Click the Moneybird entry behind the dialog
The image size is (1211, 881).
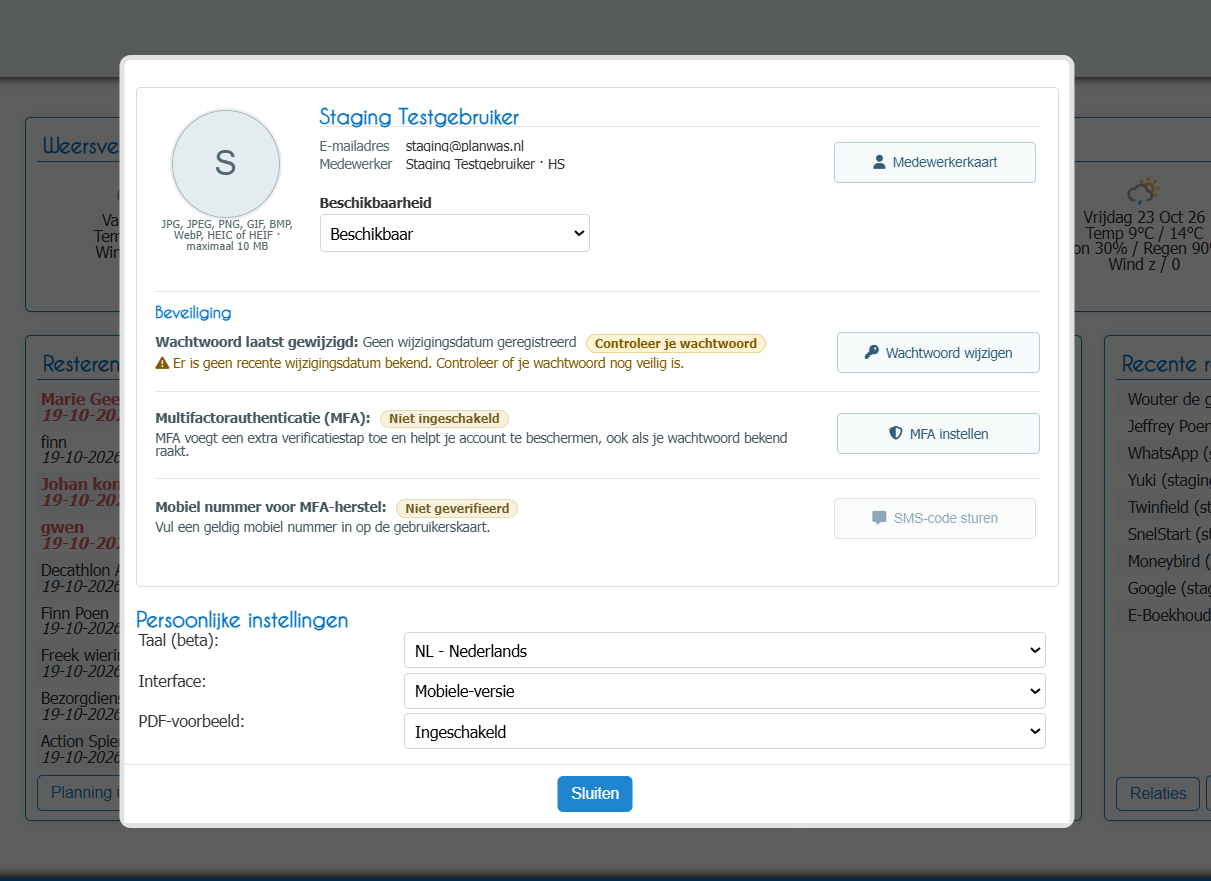pyautogui.click(x=1169, y=561)
